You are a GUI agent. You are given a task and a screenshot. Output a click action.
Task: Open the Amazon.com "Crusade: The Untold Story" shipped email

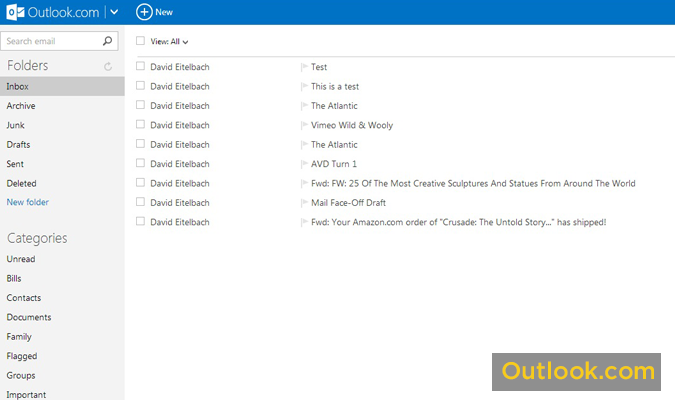point(458,222)
